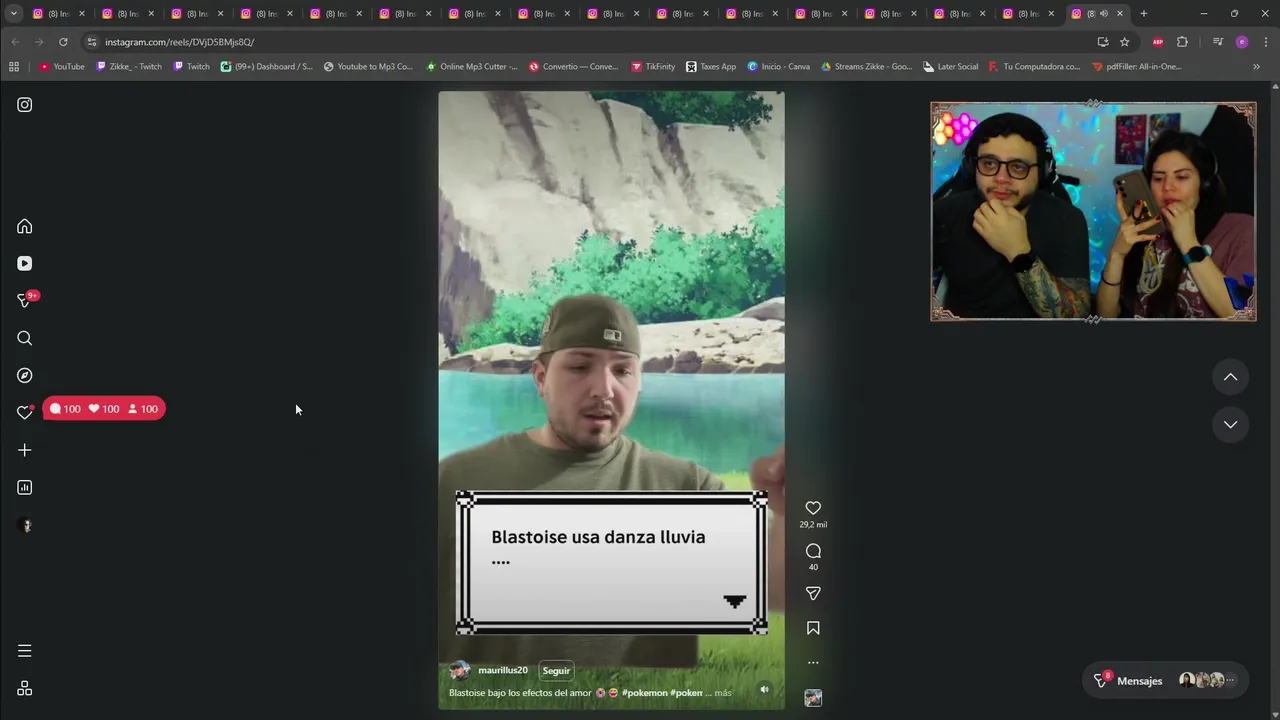Open Chrome's three-dot menu

click(1265, 42)
